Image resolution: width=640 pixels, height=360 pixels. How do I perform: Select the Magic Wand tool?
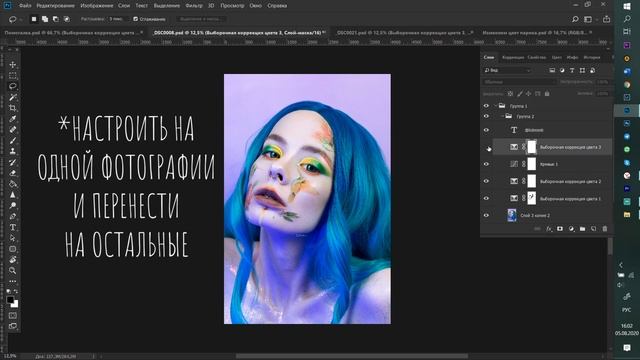tap(13, 97)
